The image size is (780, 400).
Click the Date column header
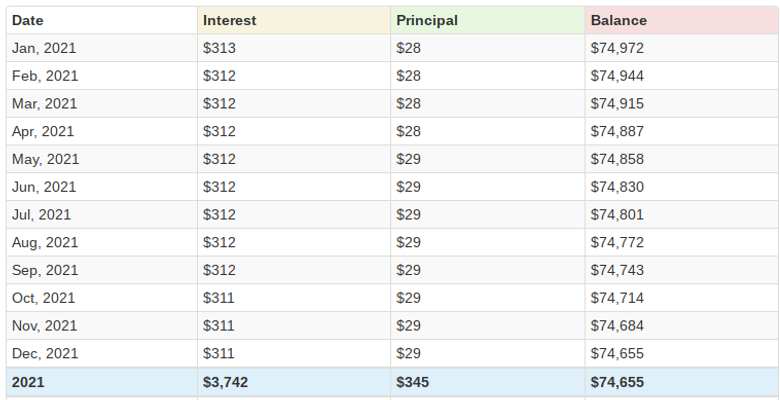(x=28, y=20)
